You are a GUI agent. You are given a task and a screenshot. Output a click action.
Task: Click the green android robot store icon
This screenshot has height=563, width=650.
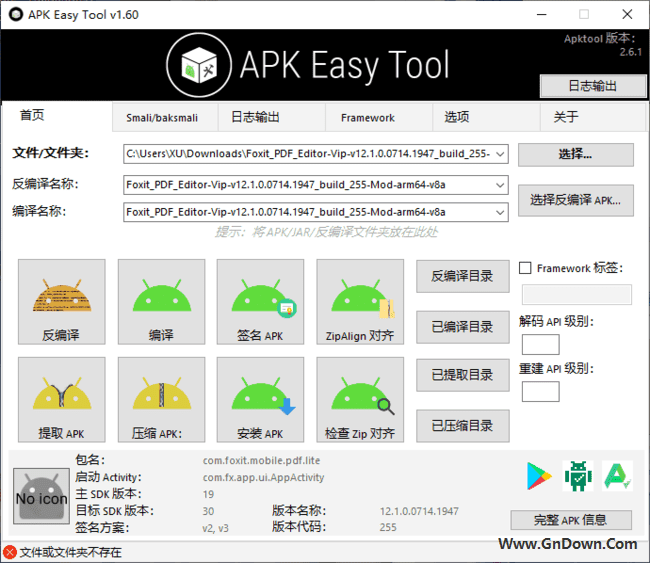click(x=578, y=476)
